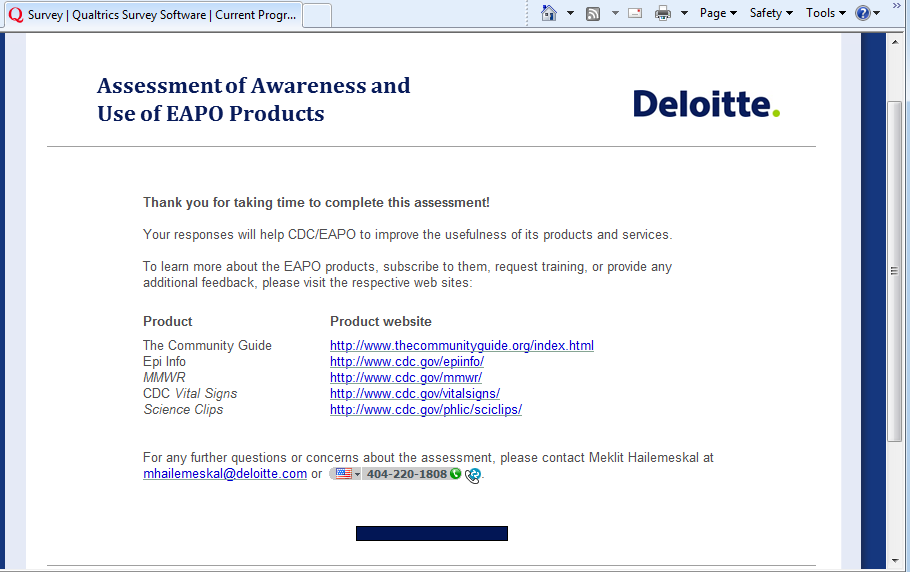Viewport: 910px width, 572px height.
Task: Click the 'The Community Guide' product name
Action: coord(207,346)
